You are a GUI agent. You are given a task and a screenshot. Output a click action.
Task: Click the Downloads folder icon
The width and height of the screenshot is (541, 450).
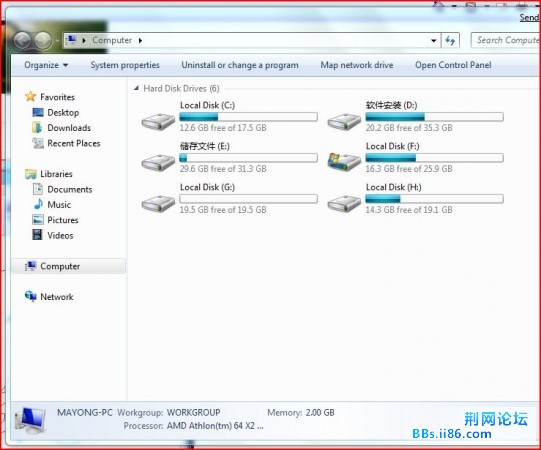pyautogui.click(x=37, y=127)
